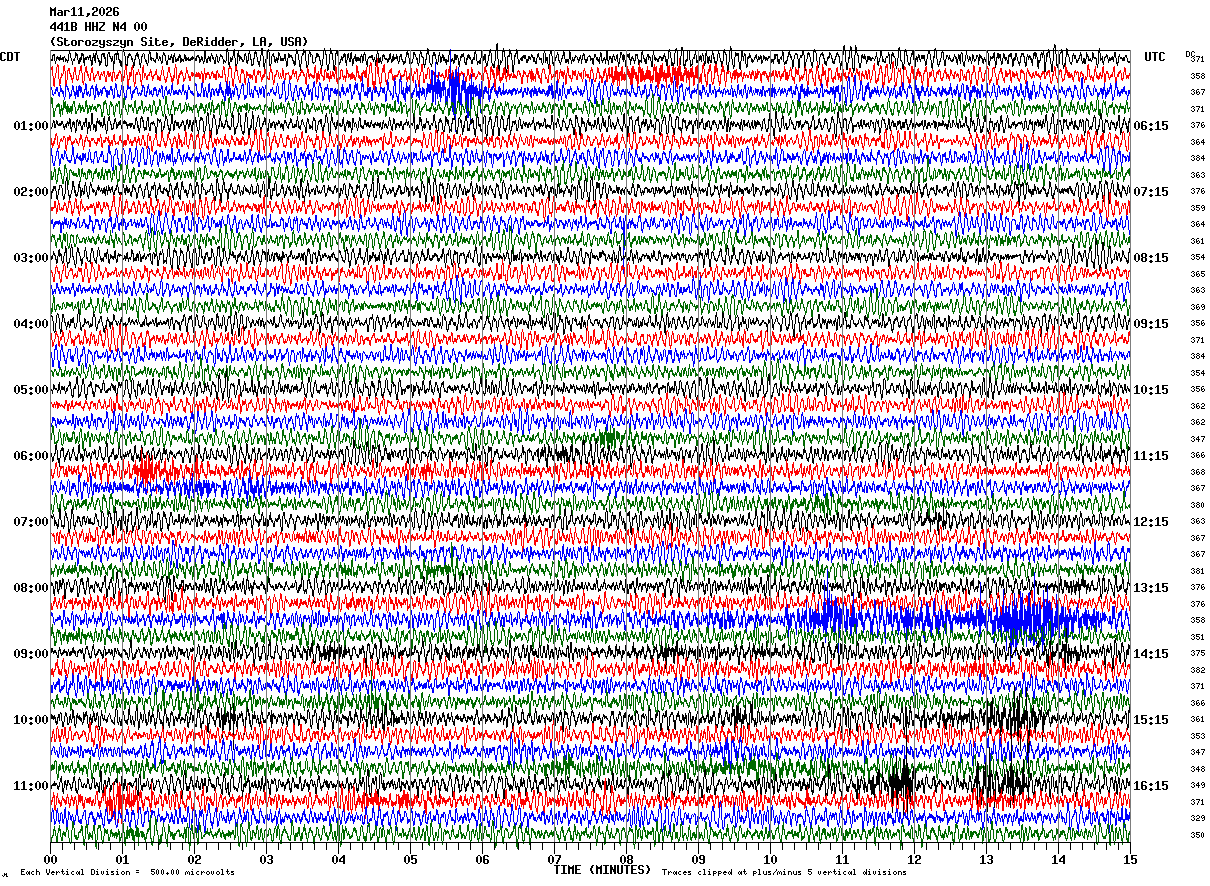This screenshot has height=886, width=1210.
Task: Select minute tick label 06 on time axis
Action: 483,859
